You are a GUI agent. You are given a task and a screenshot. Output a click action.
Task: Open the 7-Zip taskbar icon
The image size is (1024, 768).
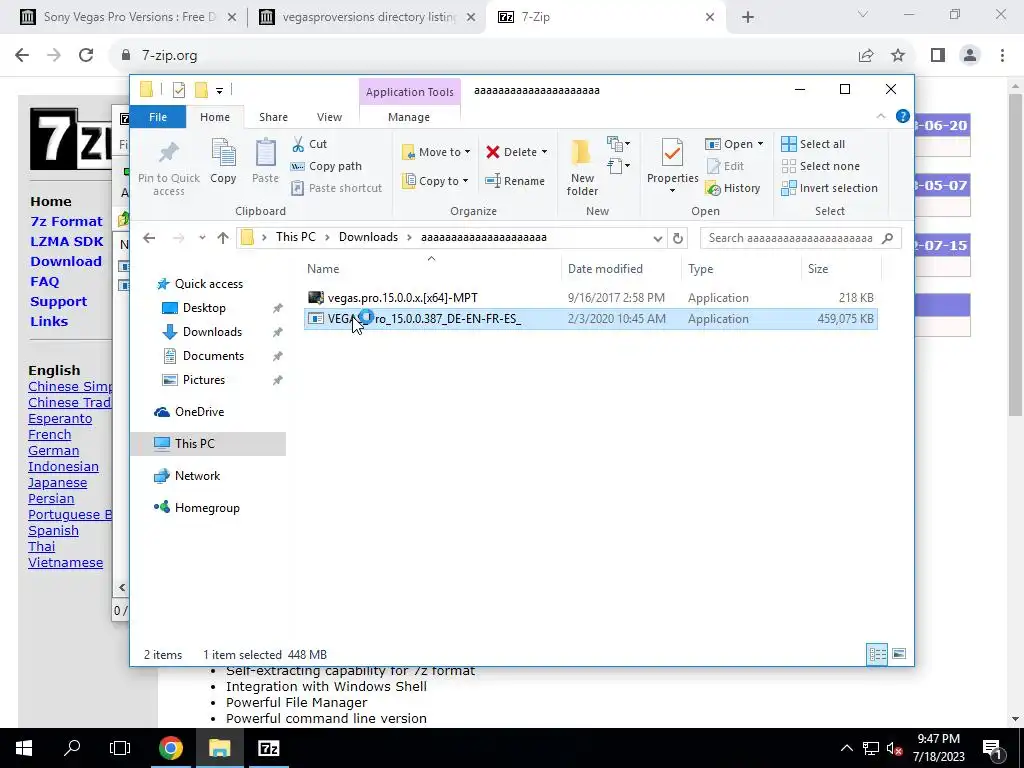pos(268,748)
